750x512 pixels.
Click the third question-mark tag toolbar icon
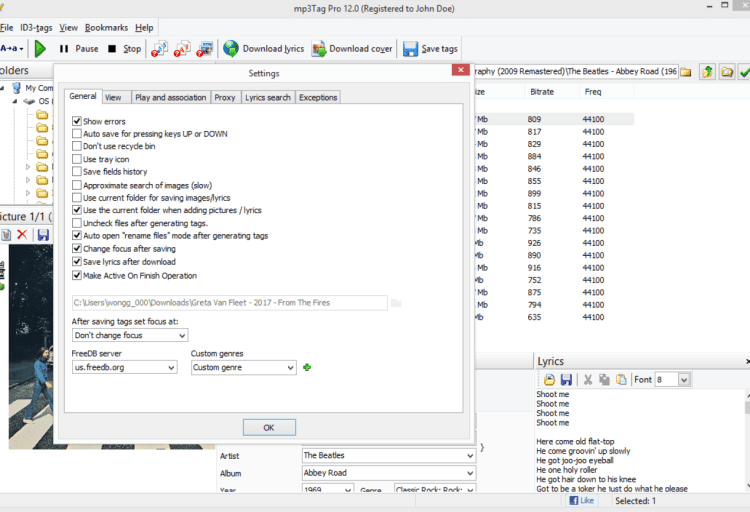click(x=205, y=49)
